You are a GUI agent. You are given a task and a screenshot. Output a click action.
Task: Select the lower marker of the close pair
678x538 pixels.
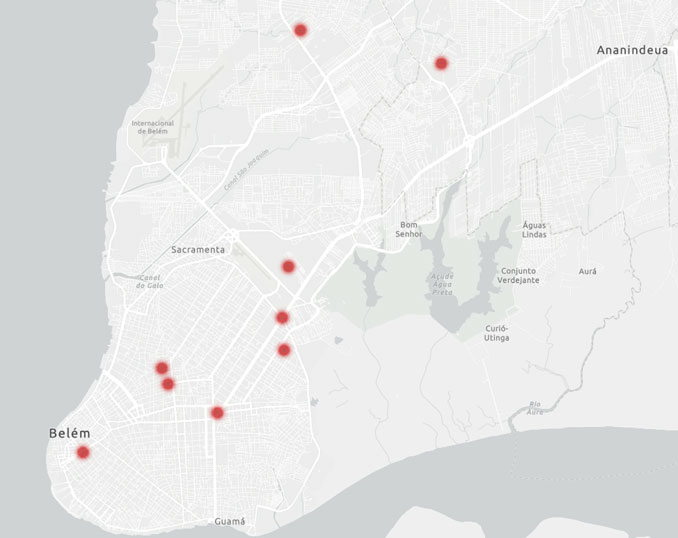(168, 384)
